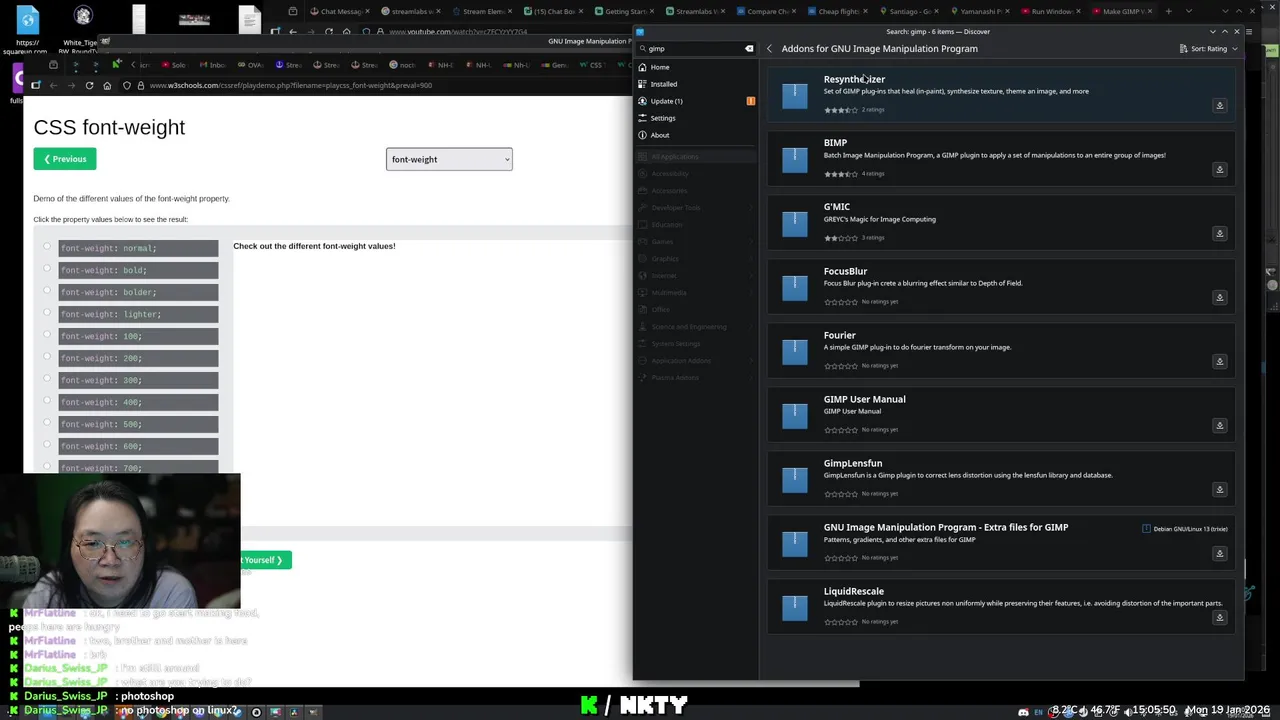This screenshot has width=1280, height=720.
Task: Open the Fourier package icon
Action: [x=795, y=351]
